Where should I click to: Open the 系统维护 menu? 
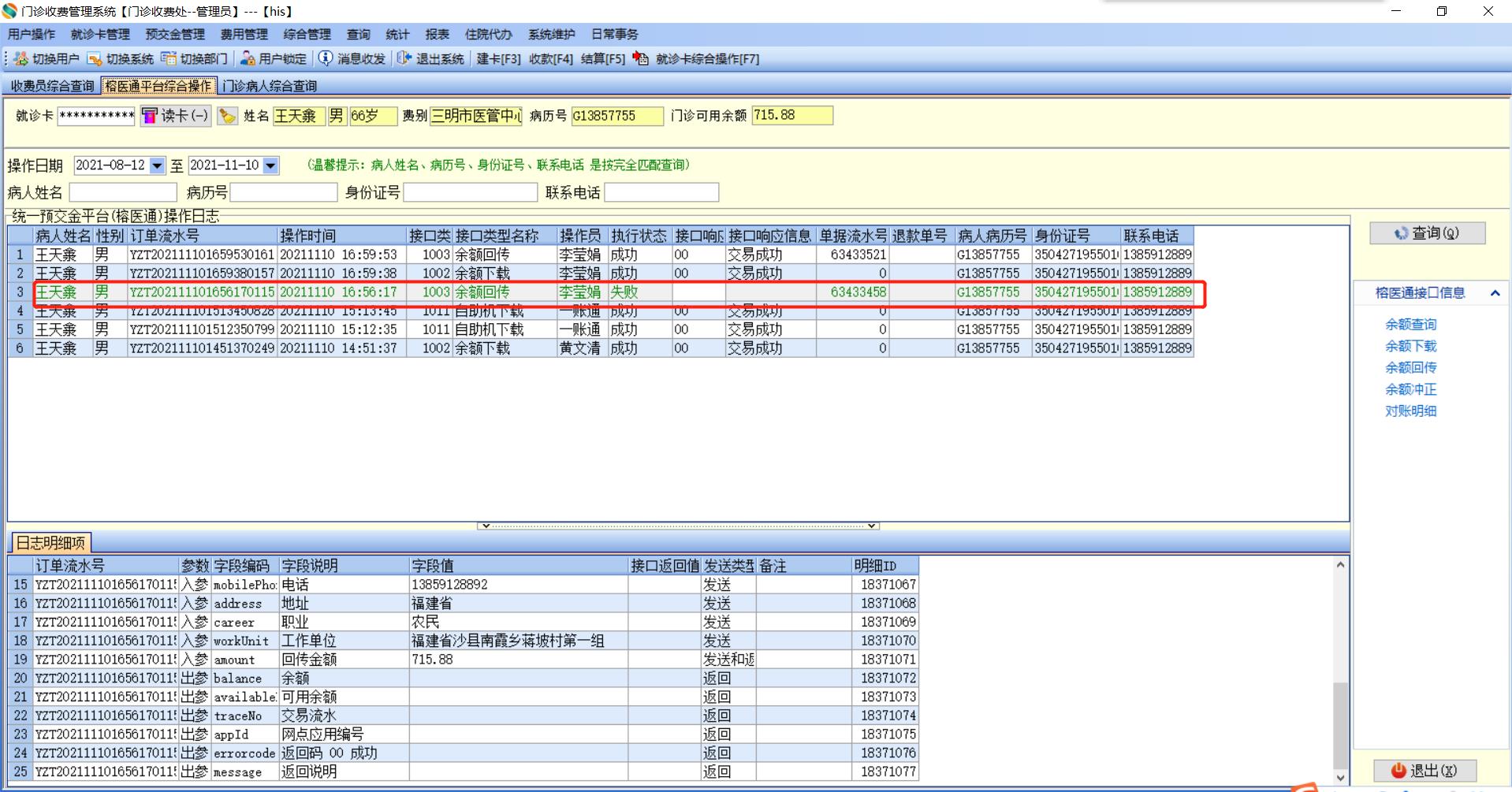pyautogui.click(x=552, y=35)
